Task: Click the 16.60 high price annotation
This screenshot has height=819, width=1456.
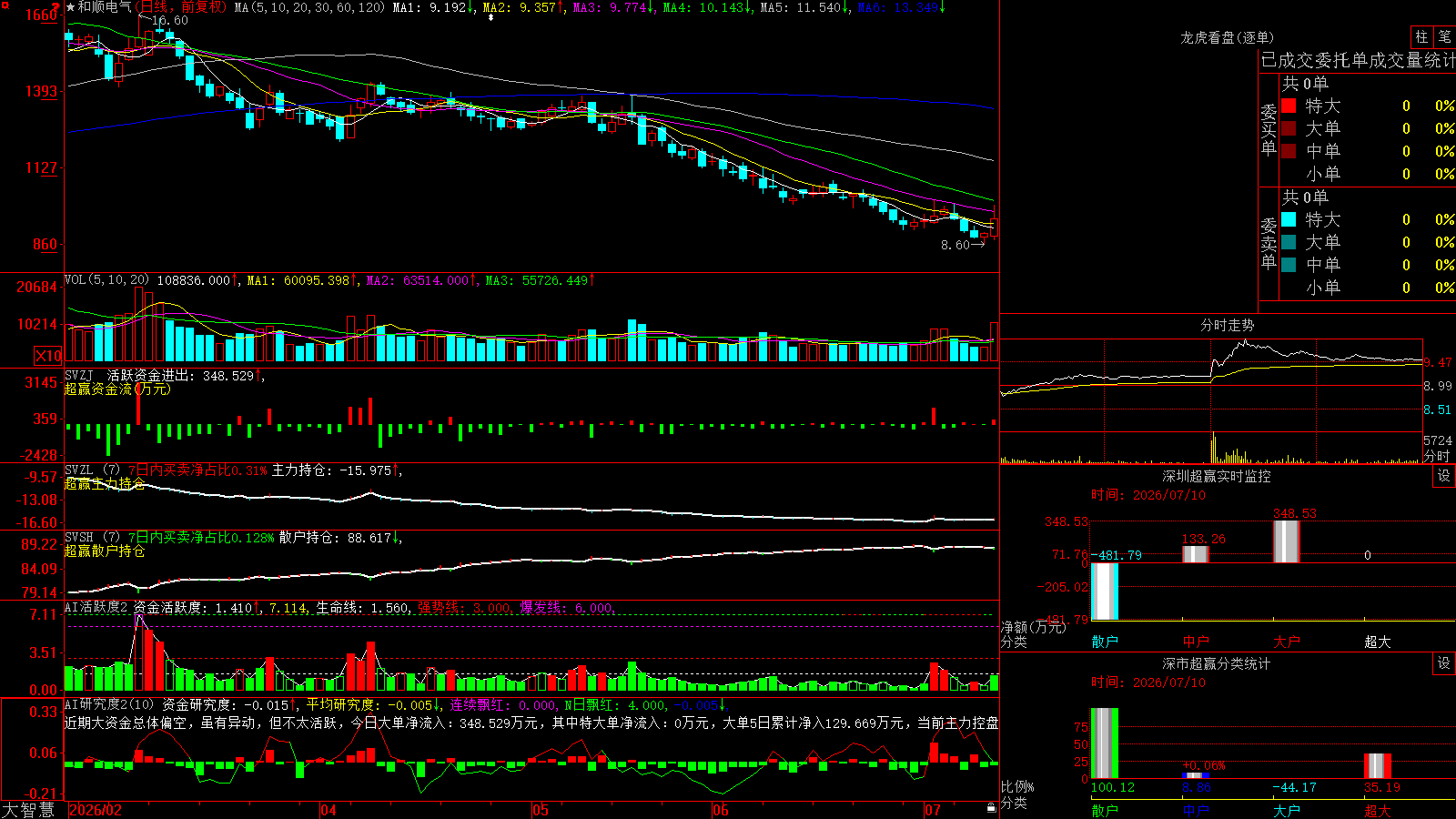Action: 170,20
